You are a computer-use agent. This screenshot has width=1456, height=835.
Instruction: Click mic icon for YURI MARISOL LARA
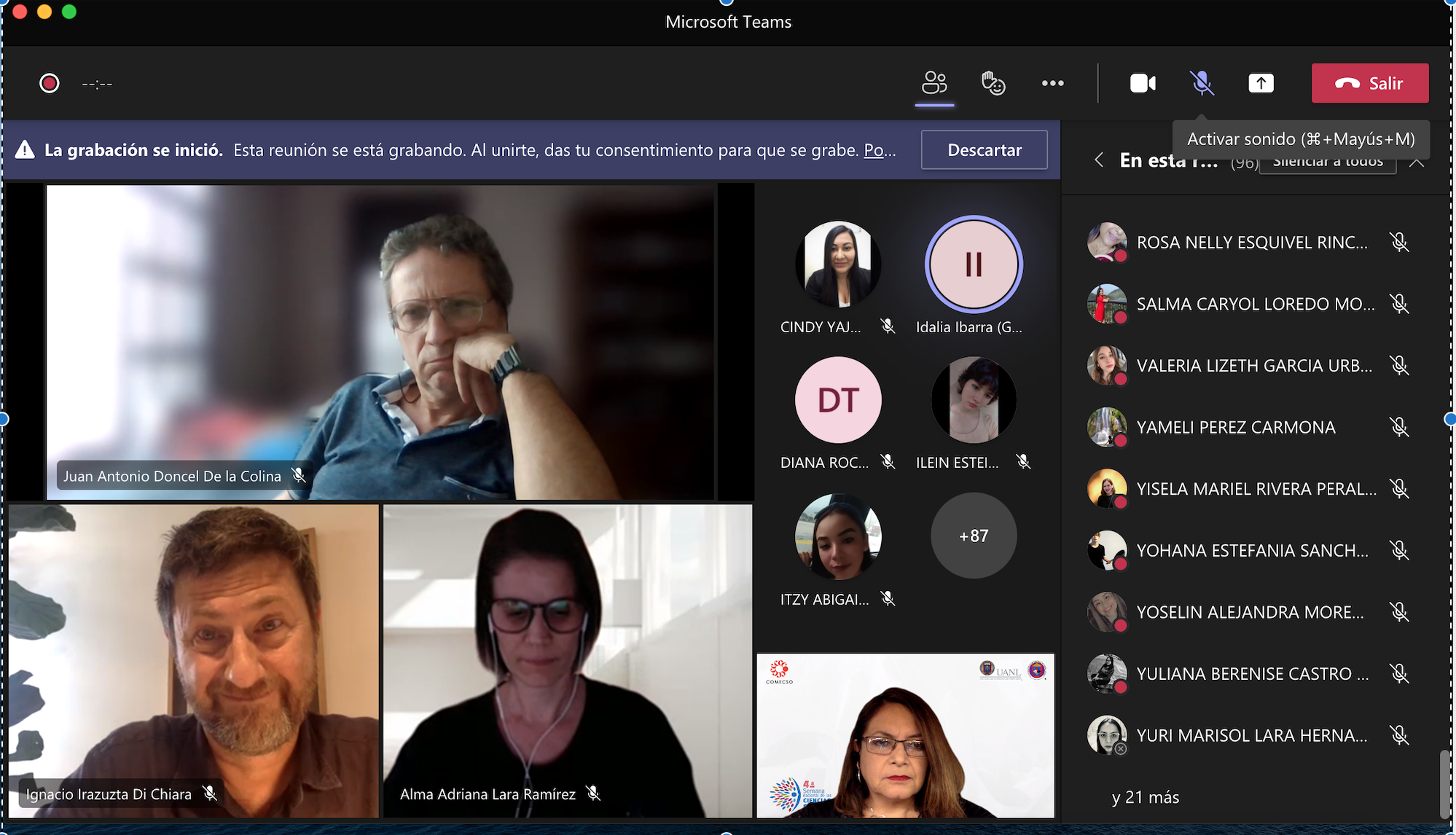[x=1399, y=735]
